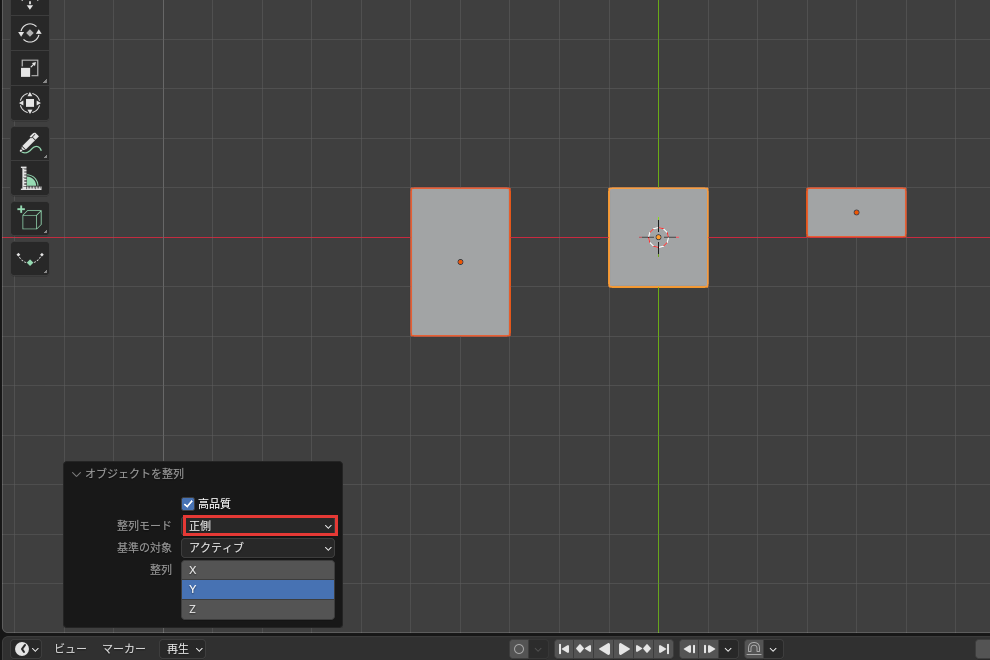990x660 pixels.
Task: Click the forward step button before the playback dropdown
Action: (x=709, y=649)
